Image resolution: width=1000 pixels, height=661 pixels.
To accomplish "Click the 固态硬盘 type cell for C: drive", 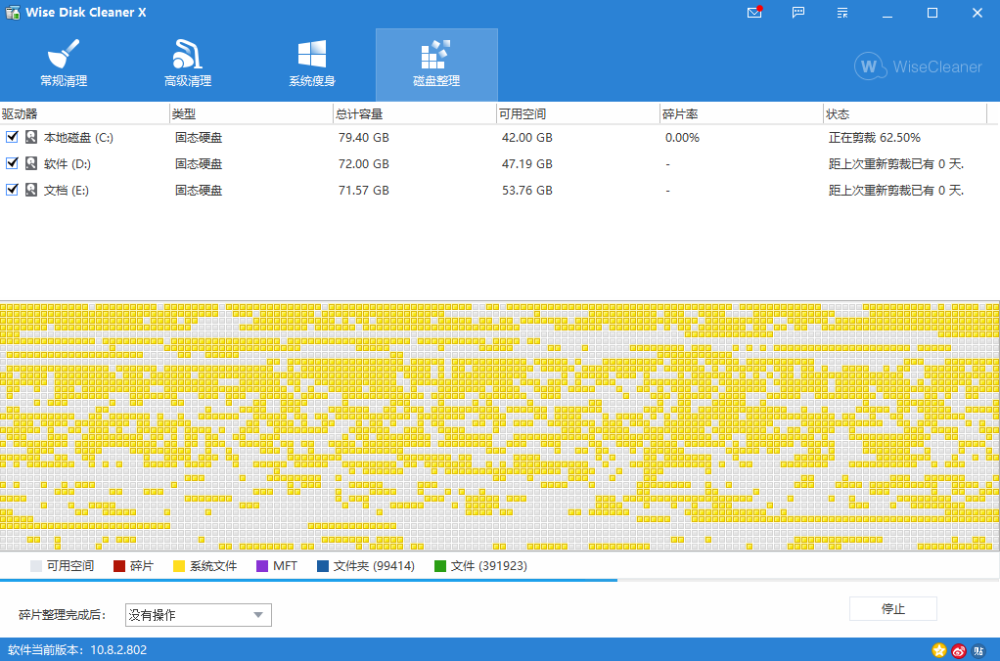I will 199,138.
